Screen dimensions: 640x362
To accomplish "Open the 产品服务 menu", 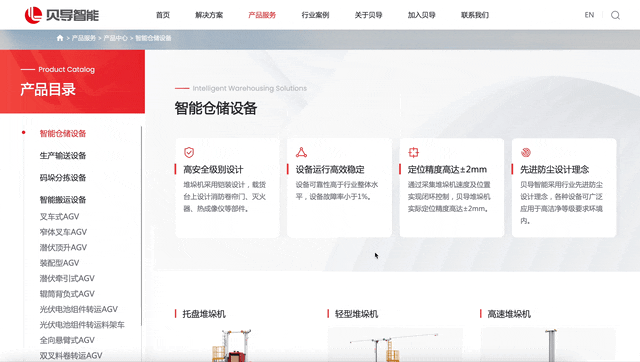I will tap(262, 15).
